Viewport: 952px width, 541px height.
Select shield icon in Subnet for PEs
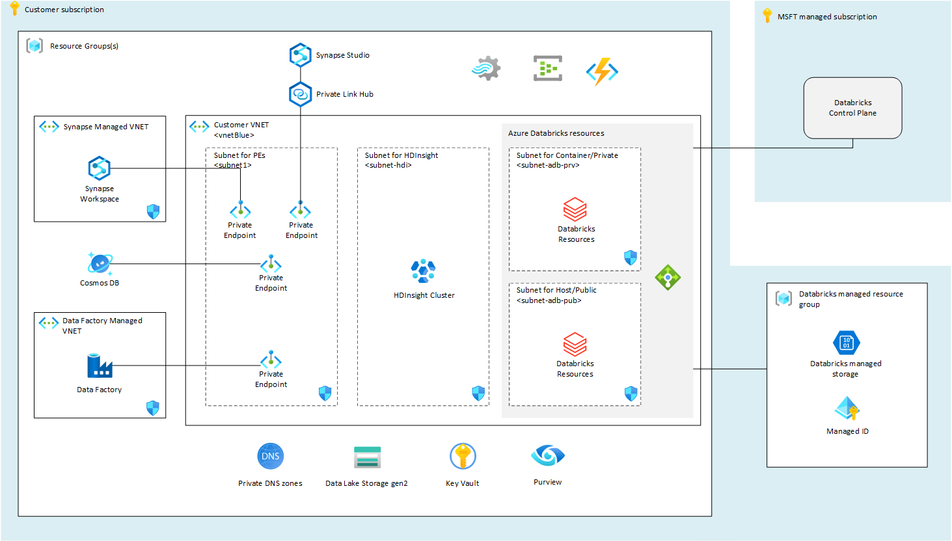[325, 393]
